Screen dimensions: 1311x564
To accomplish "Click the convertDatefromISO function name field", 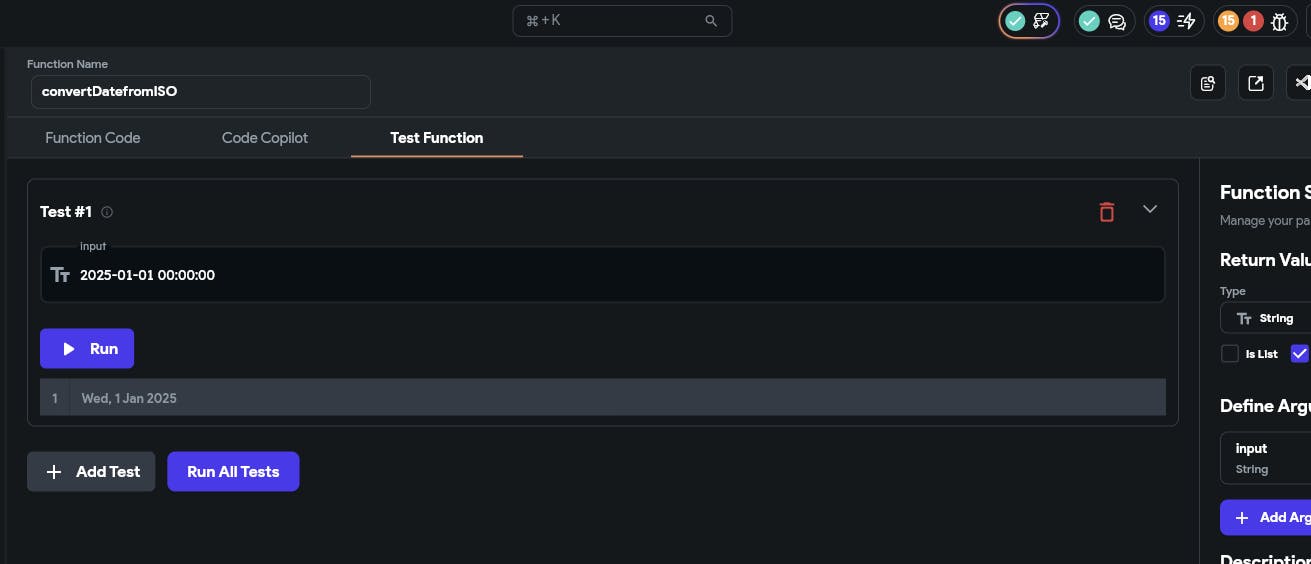I will tap(201, 92).
